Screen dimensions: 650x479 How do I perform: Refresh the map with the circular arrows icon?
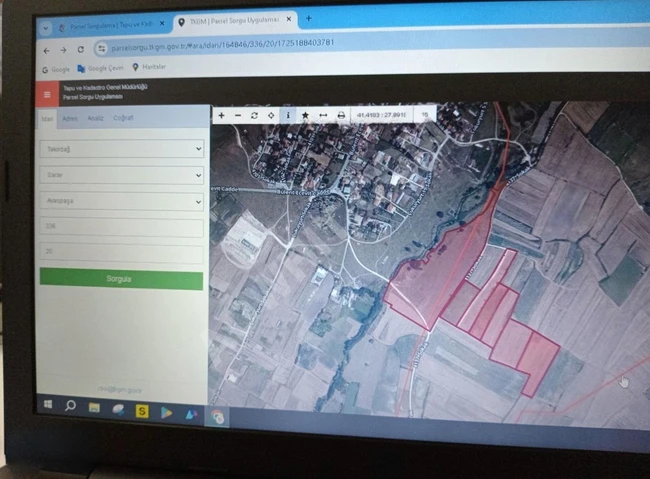(254, 116)
